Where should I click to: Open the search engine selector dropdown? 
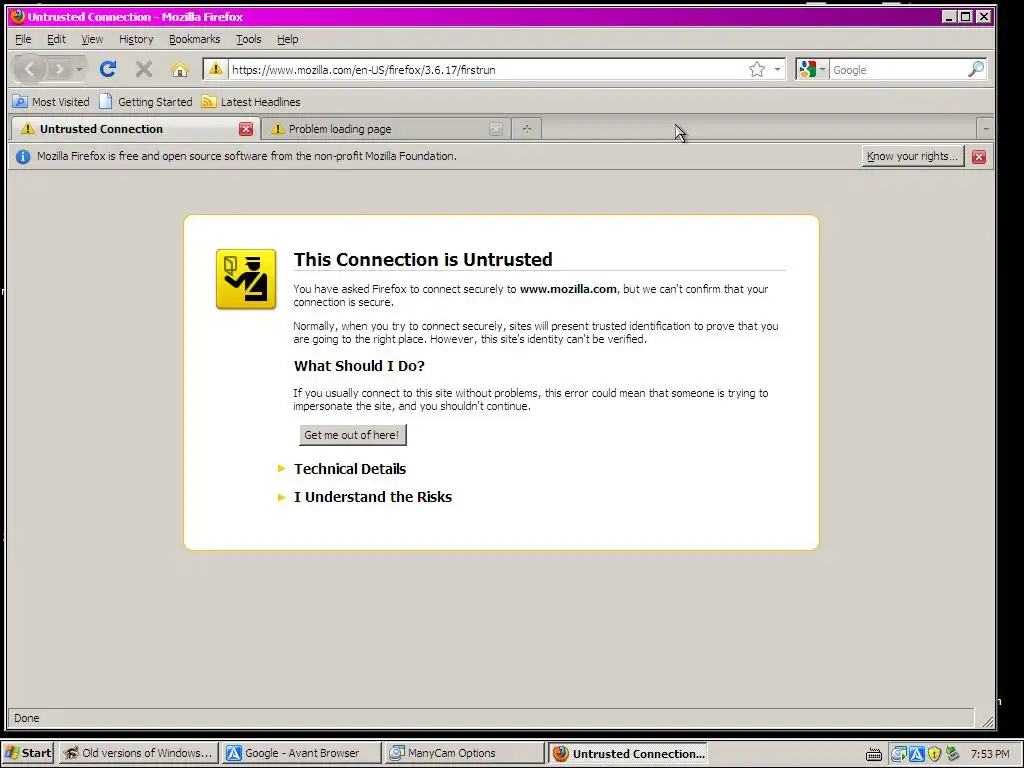812,69
